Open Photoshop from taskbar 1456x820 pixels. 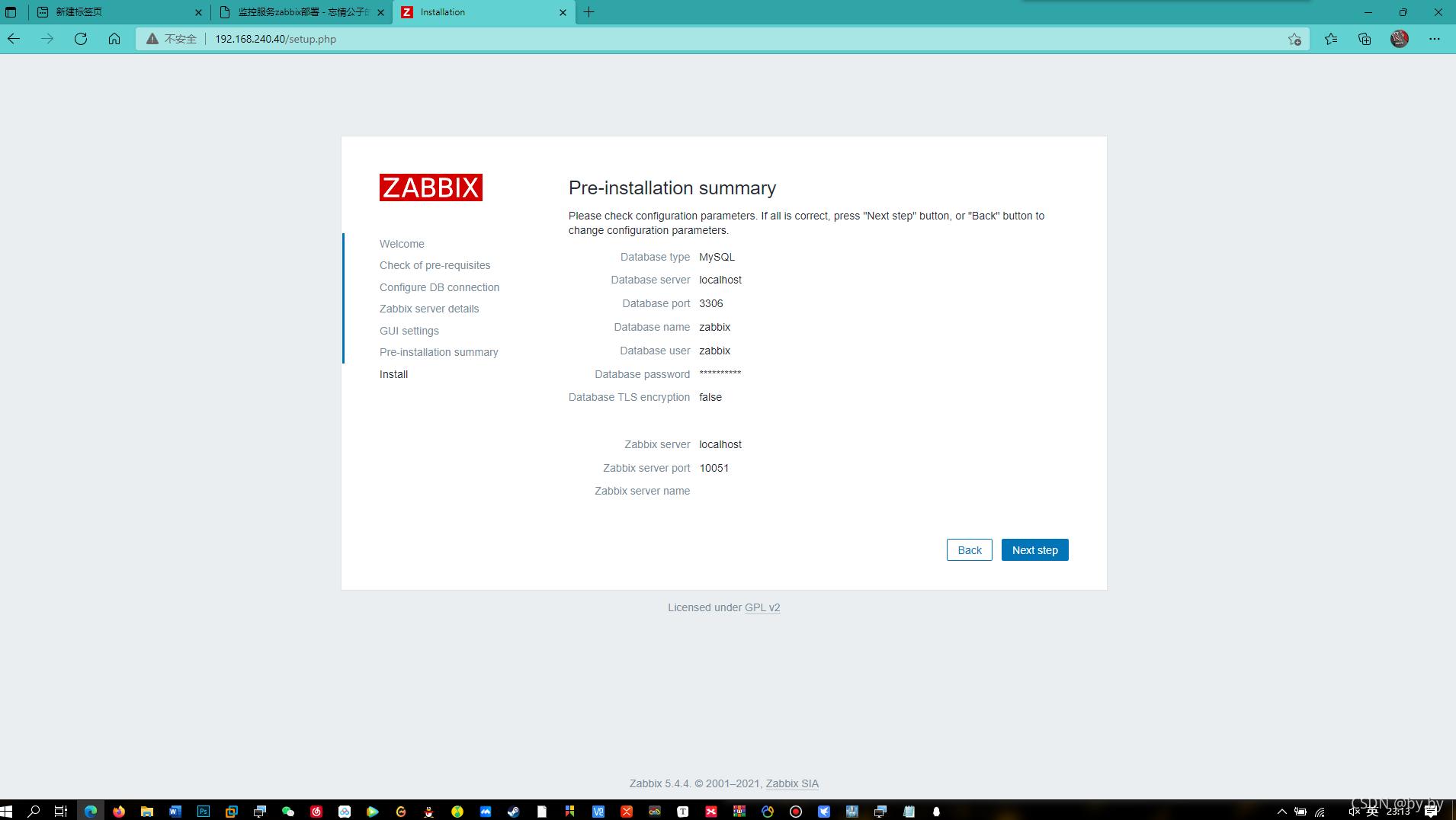coord(204,811)
